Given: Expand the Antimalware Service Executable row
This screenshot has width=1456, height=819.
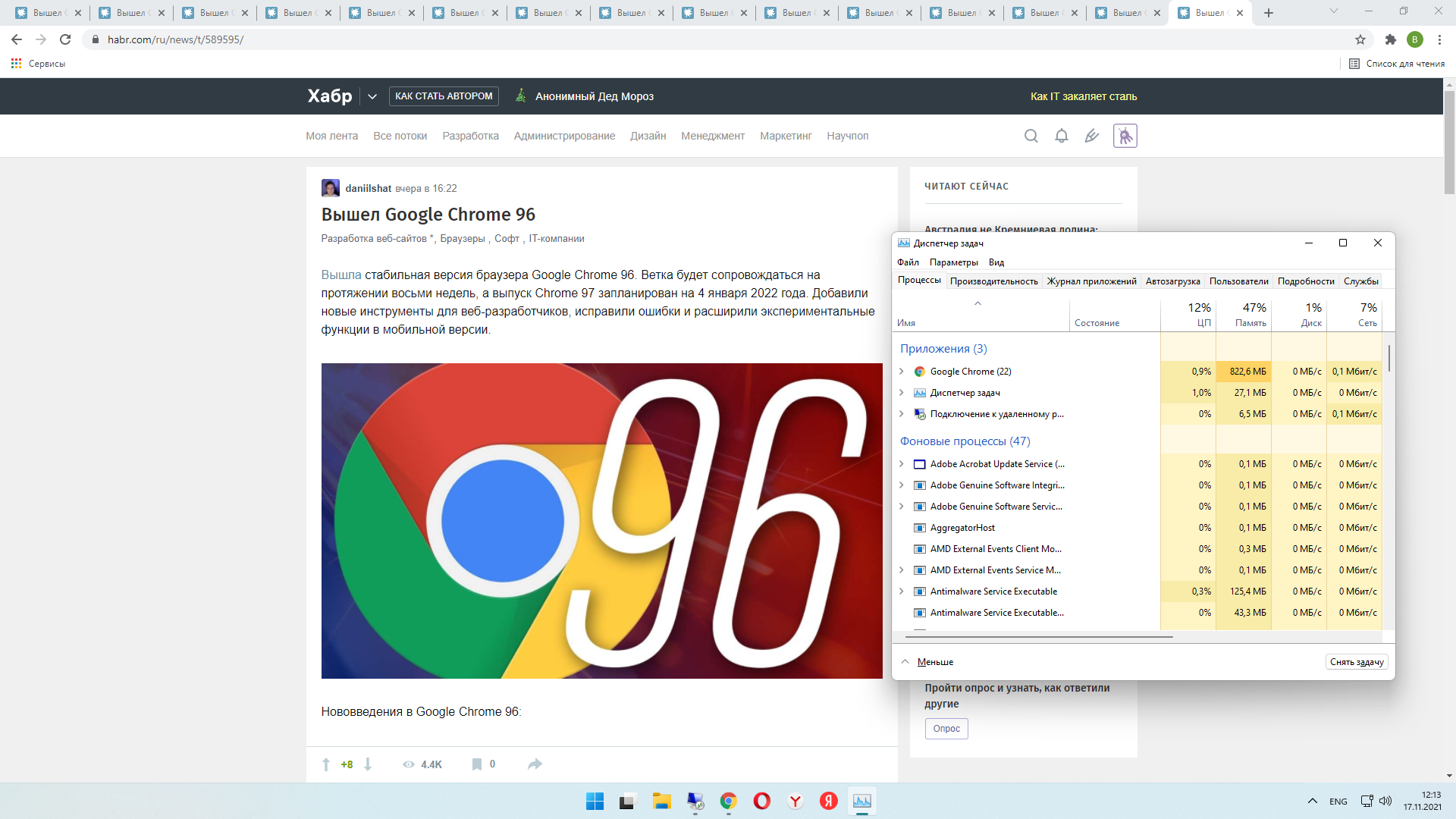Looking at the screenshot, I should (901, 591).
